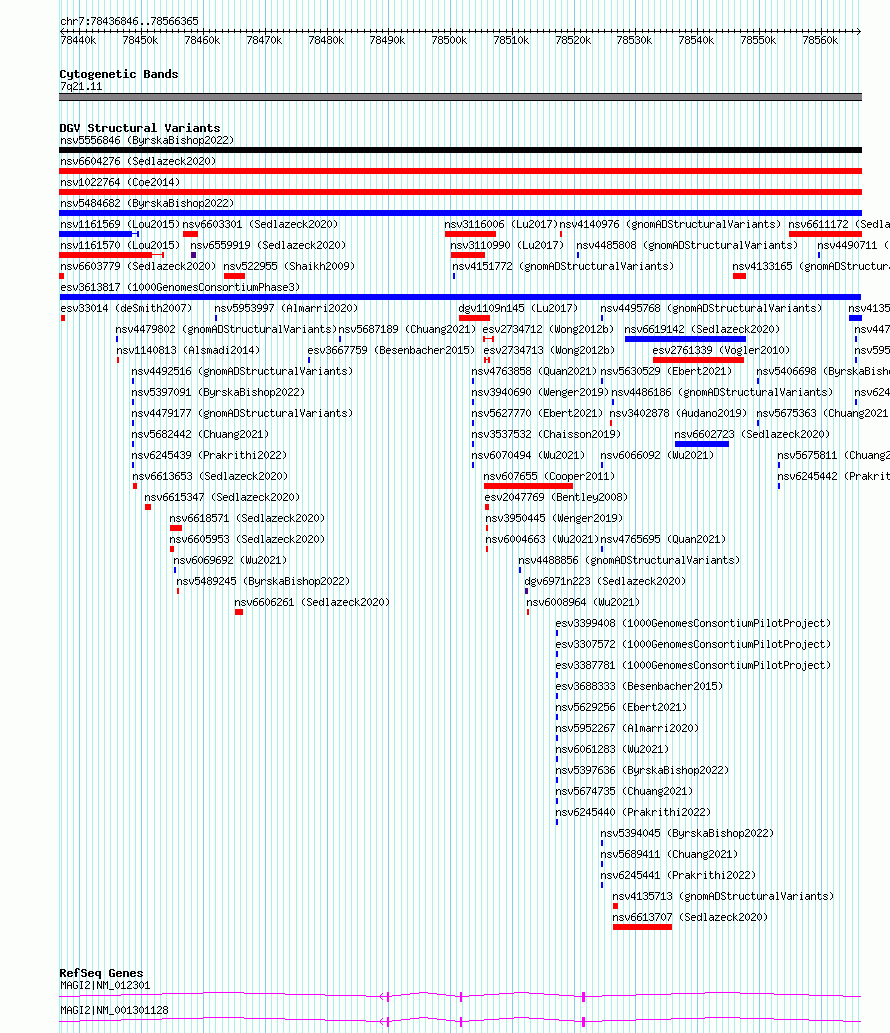Image resolution: width=890 pixels, height=1033 pixels.
Task: Select the blue bar under nsv6602723 (Sedlazeck2020)
Action: point(702,444)
